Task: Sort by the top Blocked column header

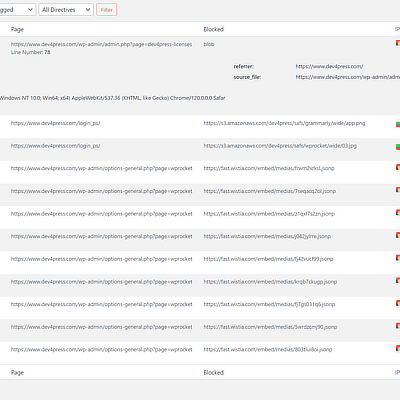Action: pyautogui.click(x=214, y=29)
